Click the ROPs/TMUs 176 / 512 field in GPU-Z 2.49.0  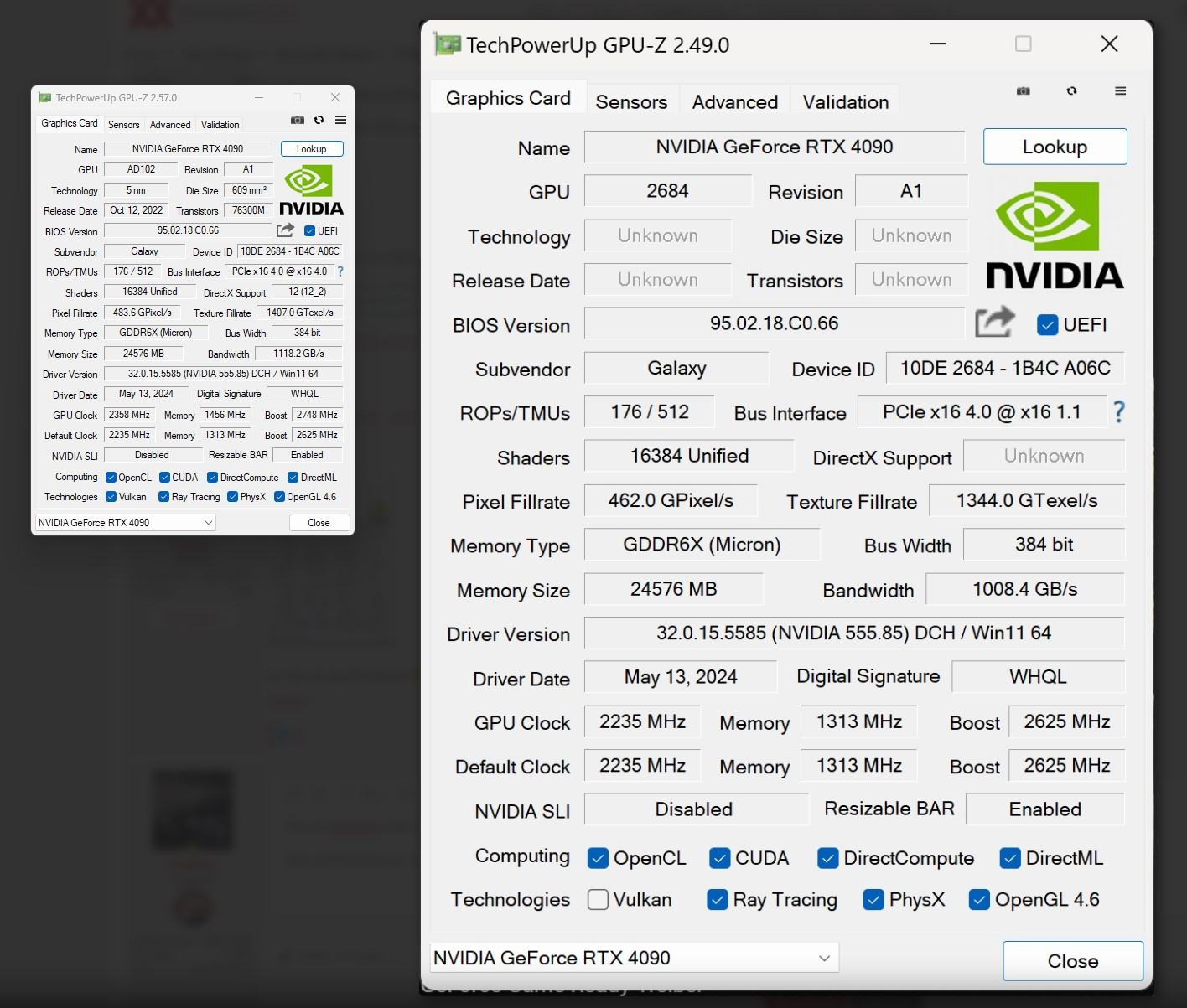[649, 411]
